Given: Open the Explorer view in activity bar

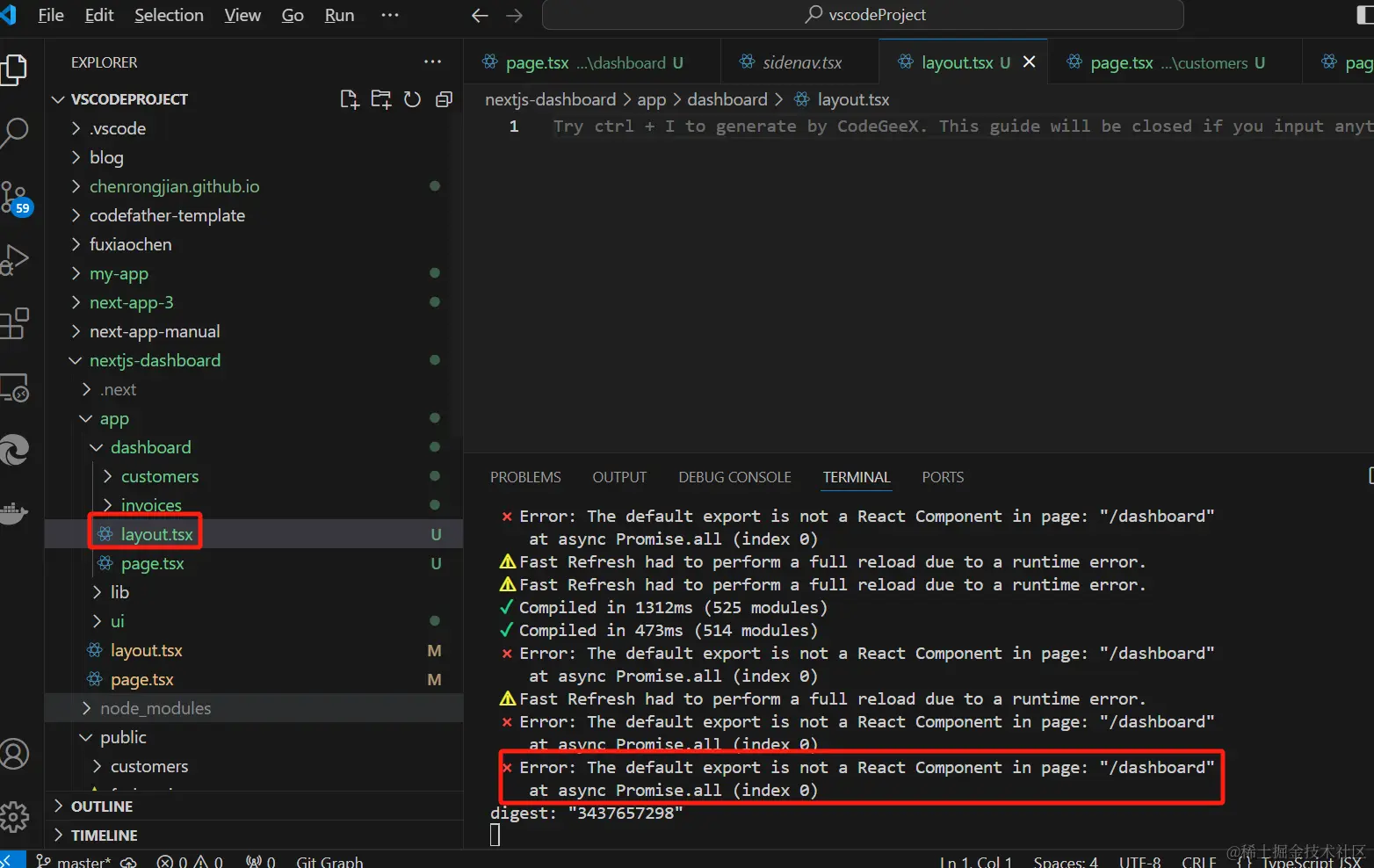Looking at the screenshot, I should point(14,70).
